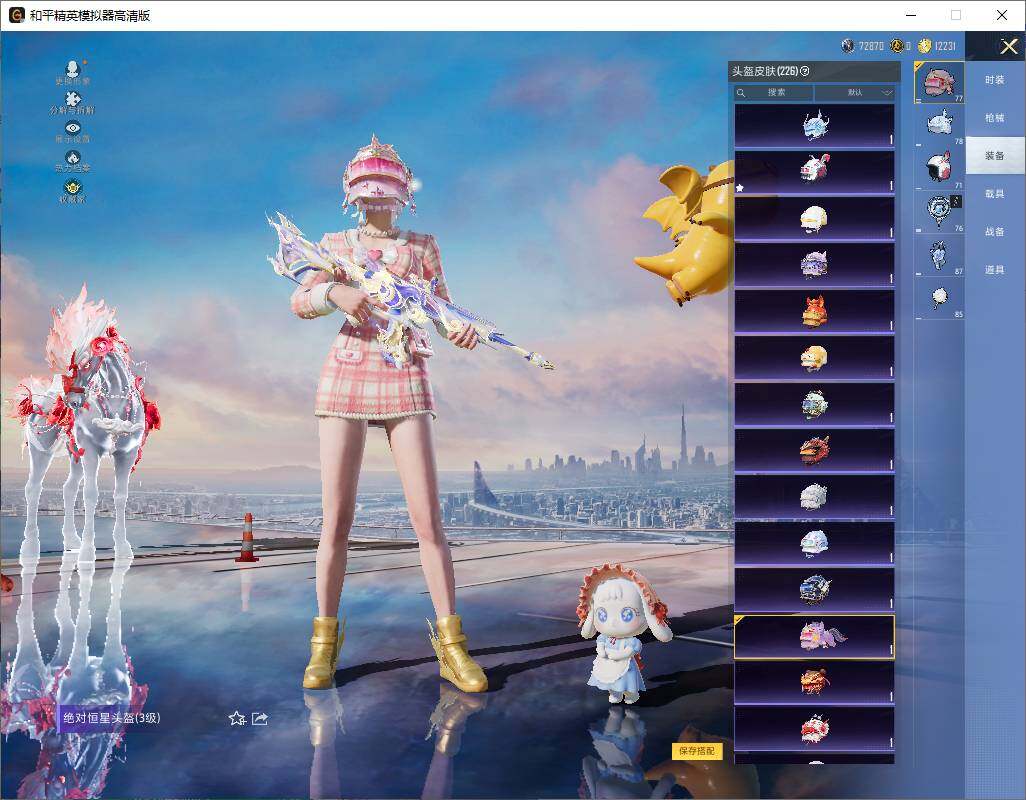Viewport: 1026px width, 800px height.
Task: Click the white-haired doll pet companion
Action: tap(623, 634)
